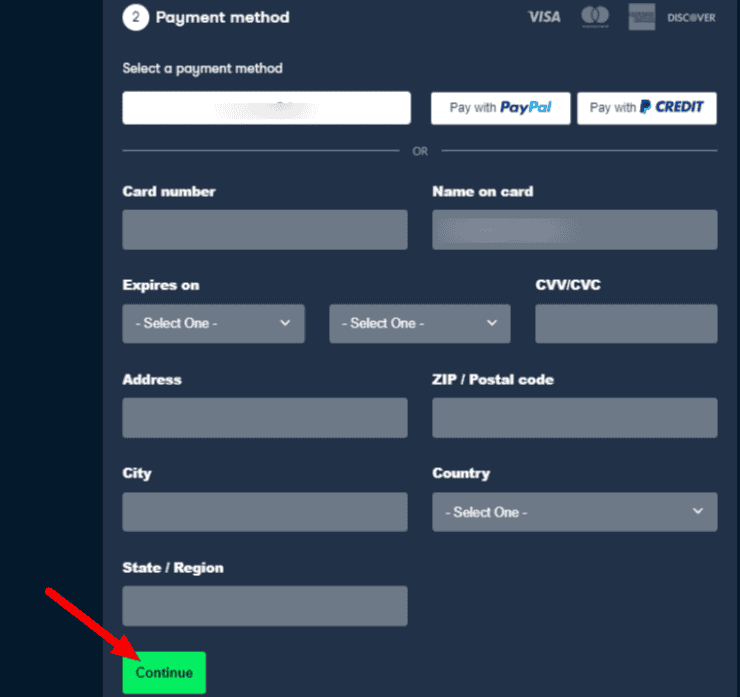This screenshot has width=740, height=697.
Task: Focus the Card number field
Action: [x=264, y=229]
